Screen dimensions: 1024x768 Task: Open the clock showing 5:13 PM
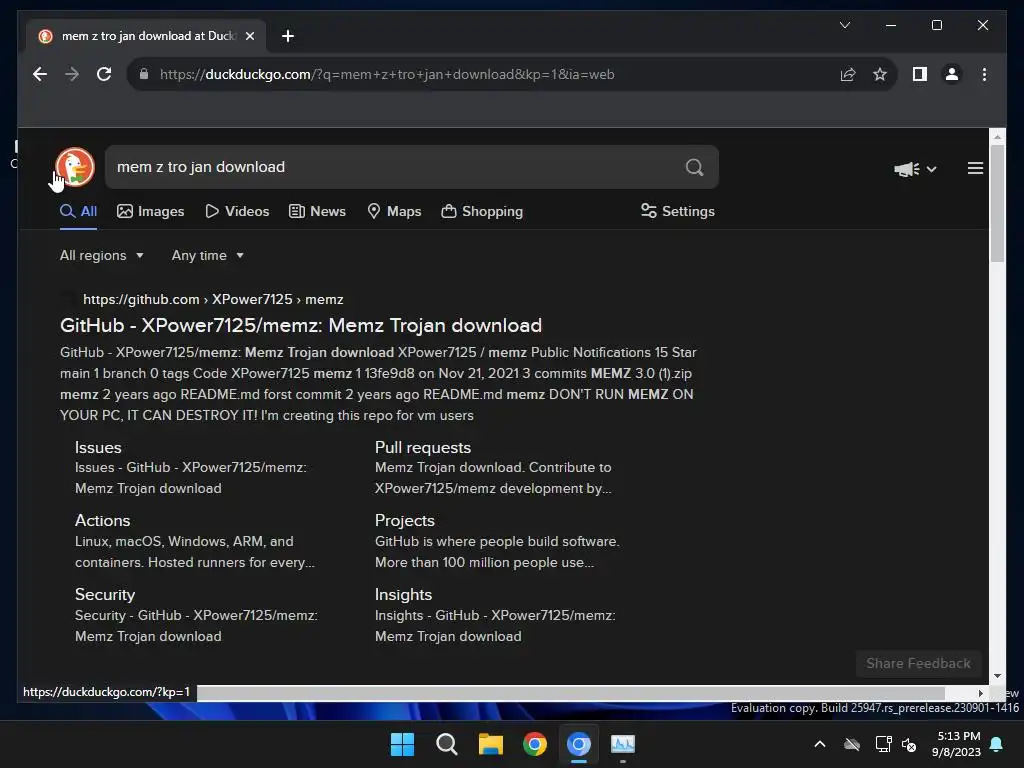point(957,744)
